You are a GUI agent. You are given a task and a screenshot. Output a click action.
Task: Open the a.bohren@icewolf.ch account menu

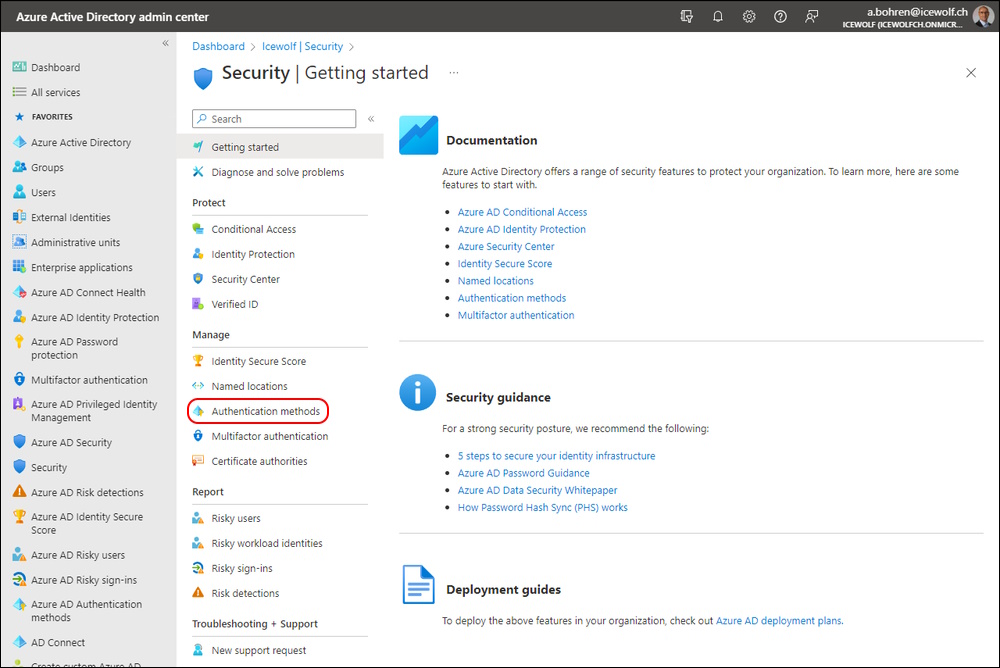coord(916,17)
